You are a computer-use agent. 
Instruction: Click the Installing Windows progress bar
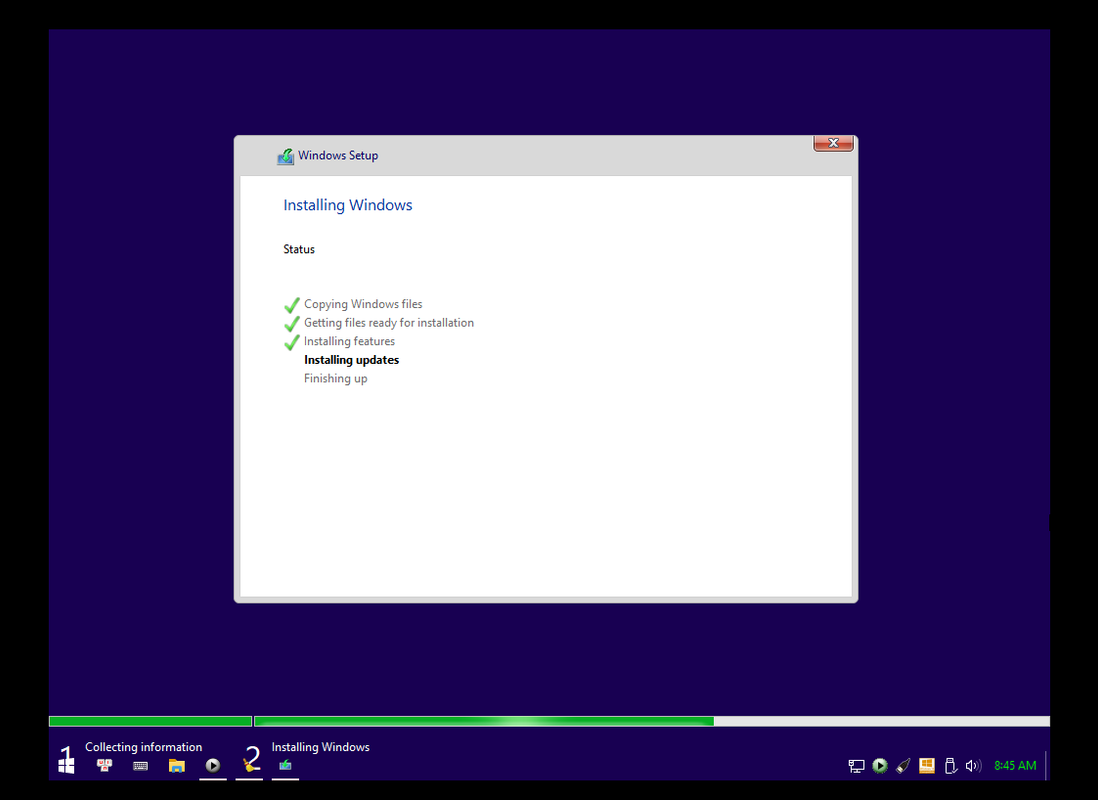(x=652, y=722)
